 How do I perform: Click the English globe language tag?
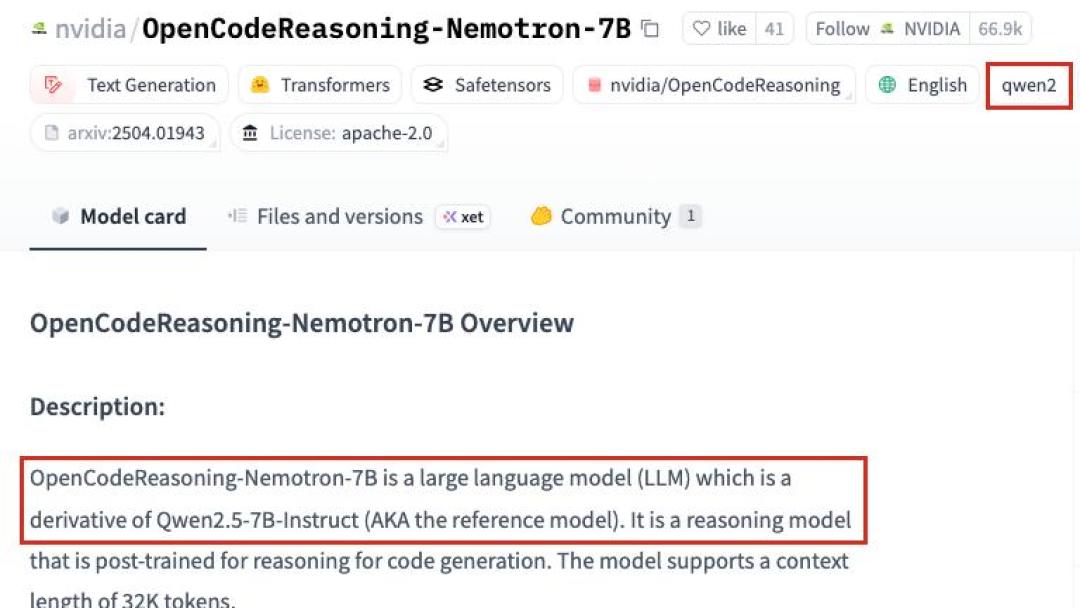[922, 85]
